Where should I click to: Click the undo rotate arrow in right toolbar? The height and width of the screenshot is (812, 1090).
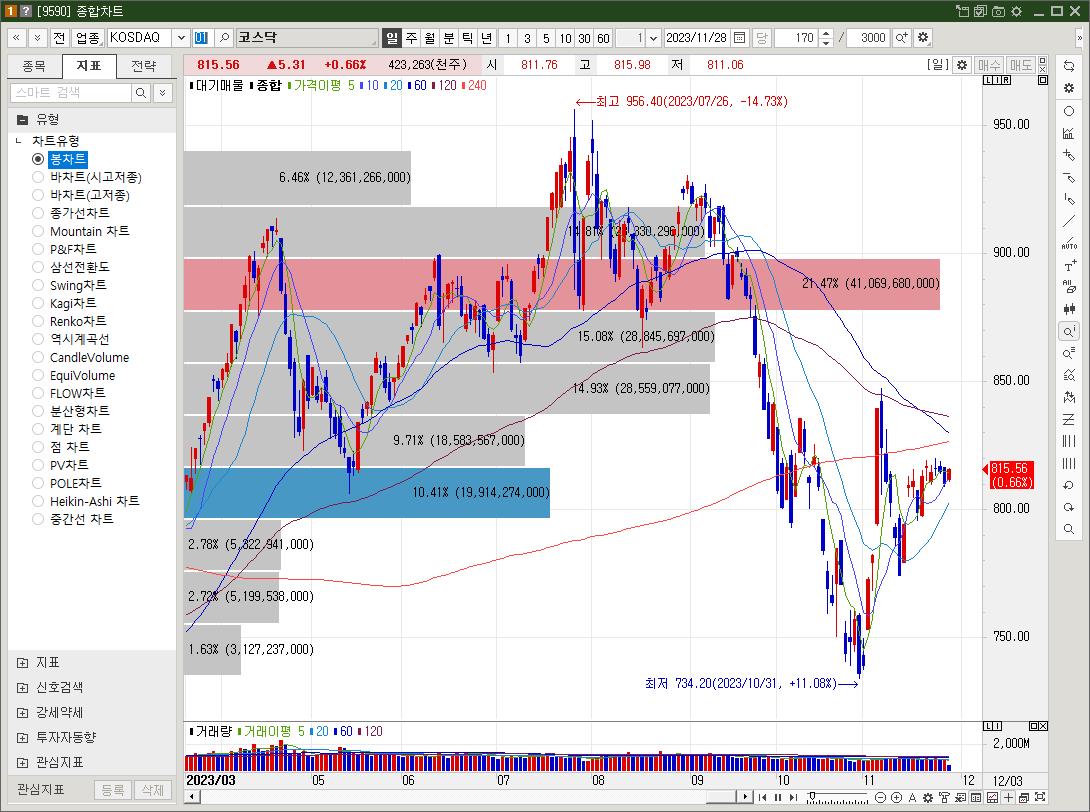tap(1068, 485)
